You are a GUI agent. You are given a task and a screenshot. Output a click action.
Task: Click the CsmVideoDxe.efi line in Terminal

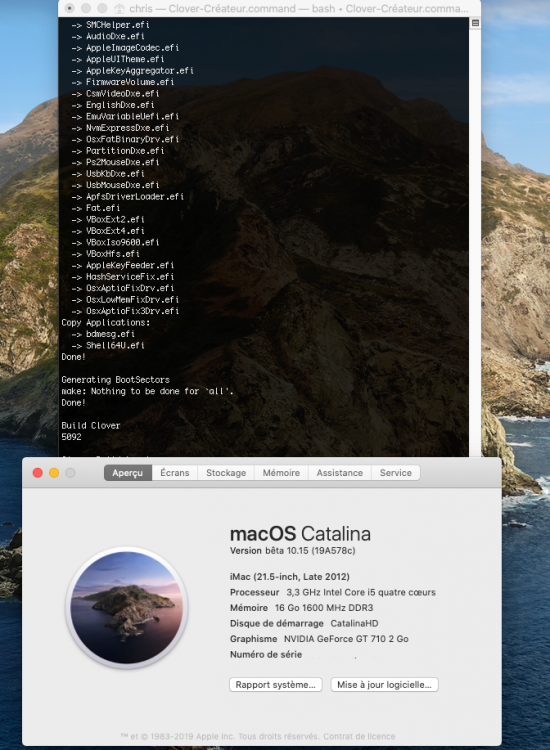pos(115,93)
